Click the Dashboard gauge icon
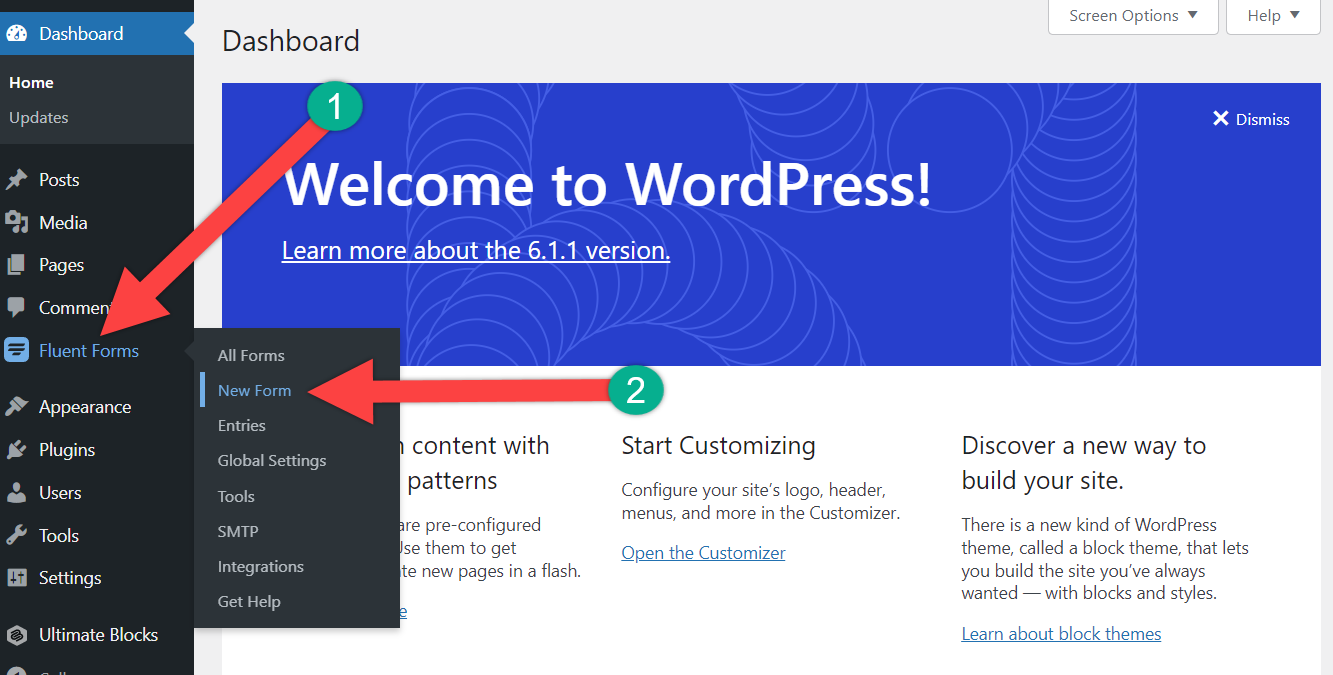The width and height of the screenshot is (1333, 675). (x=16, y=33)
